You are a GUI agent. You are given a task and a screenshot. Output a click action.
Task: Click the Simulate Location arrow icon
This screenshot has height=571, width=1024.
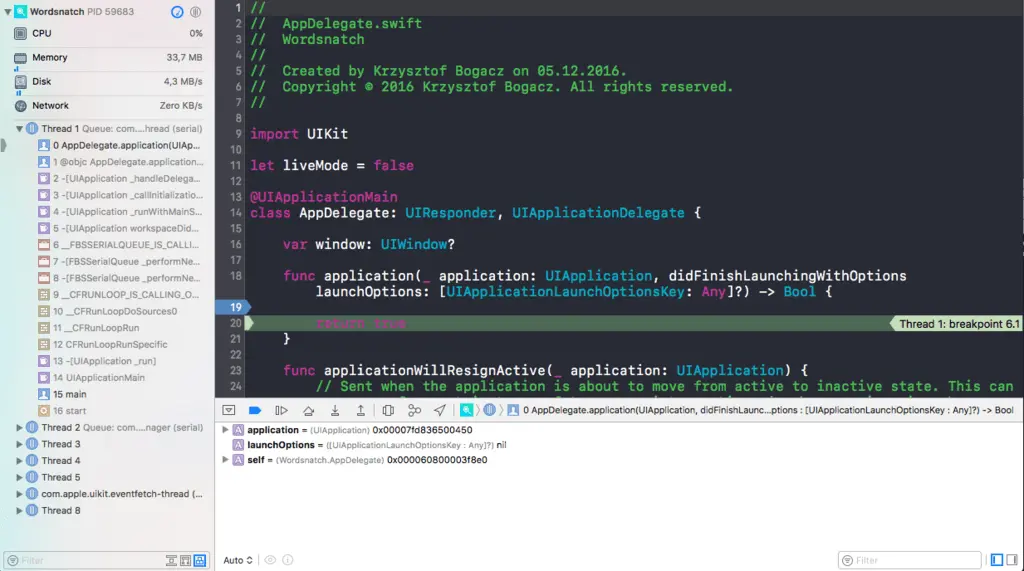(440, 410)
